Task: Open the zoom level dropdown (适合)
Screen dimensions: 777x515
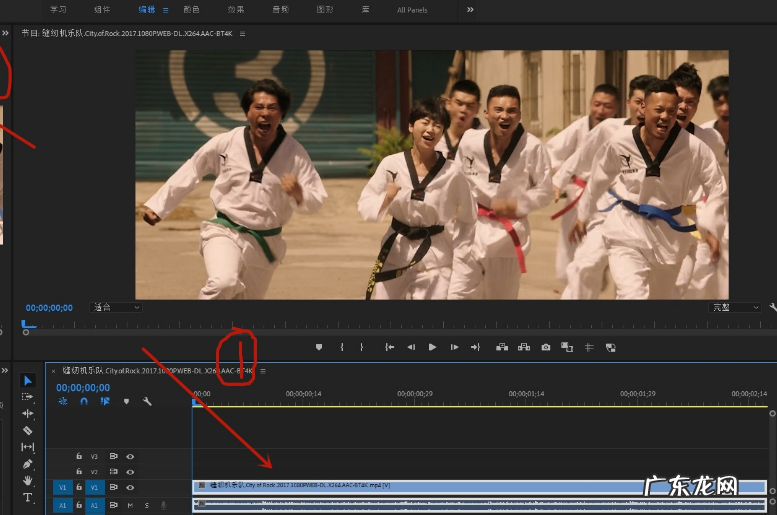Action: pos(116,307)
